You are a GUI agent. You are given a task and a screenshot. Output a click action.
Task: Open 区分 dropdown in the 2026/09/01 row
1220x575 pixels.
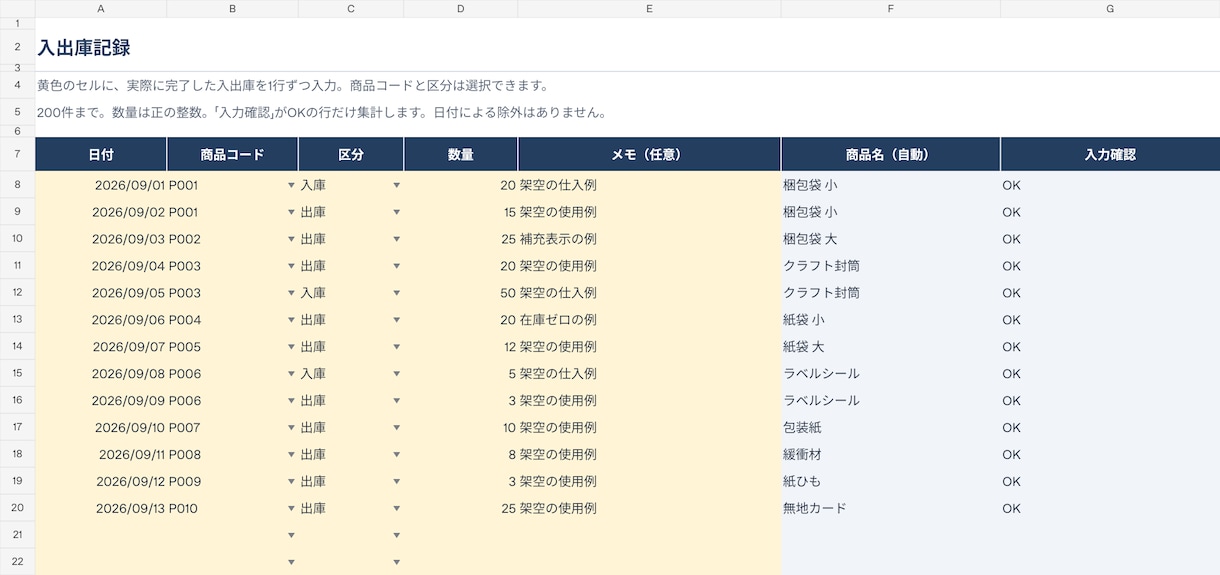(397, 185)
